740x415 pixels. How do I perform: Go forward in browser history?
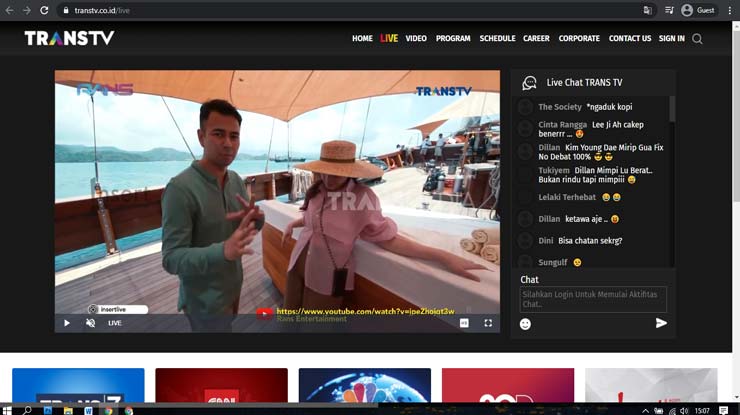click(x=27, y=10)
